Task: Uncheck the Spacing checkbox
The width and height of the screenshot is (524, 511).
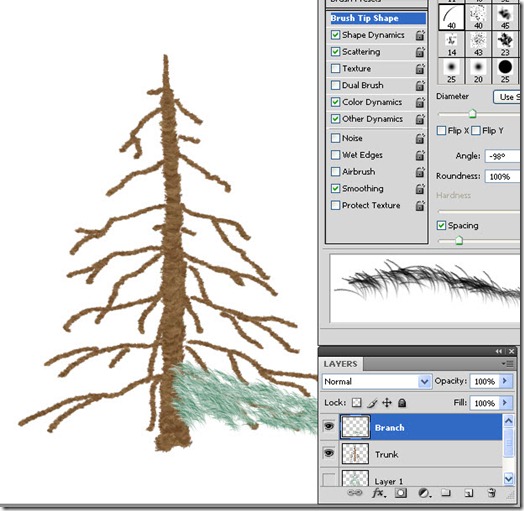Action: 441,225
